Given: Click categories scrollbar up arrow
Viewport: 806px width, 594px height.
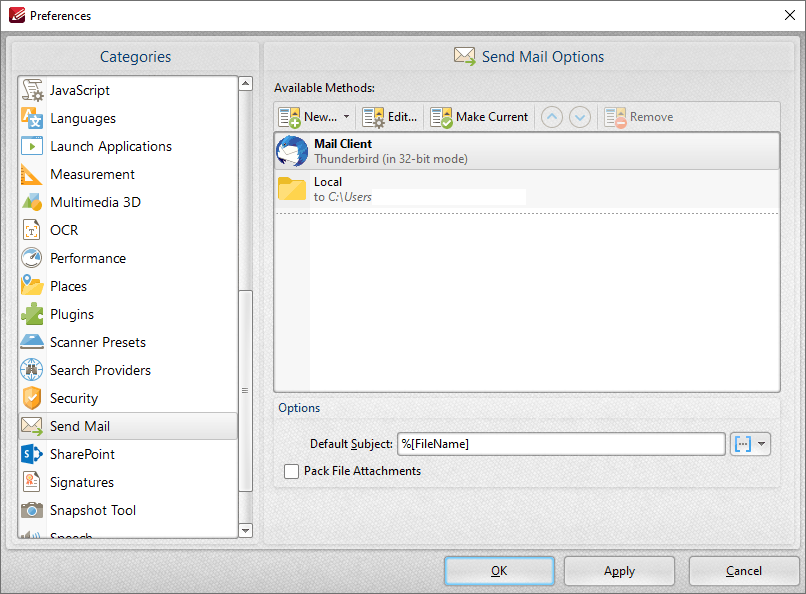Looking at the screenshot, I should 246,83.
